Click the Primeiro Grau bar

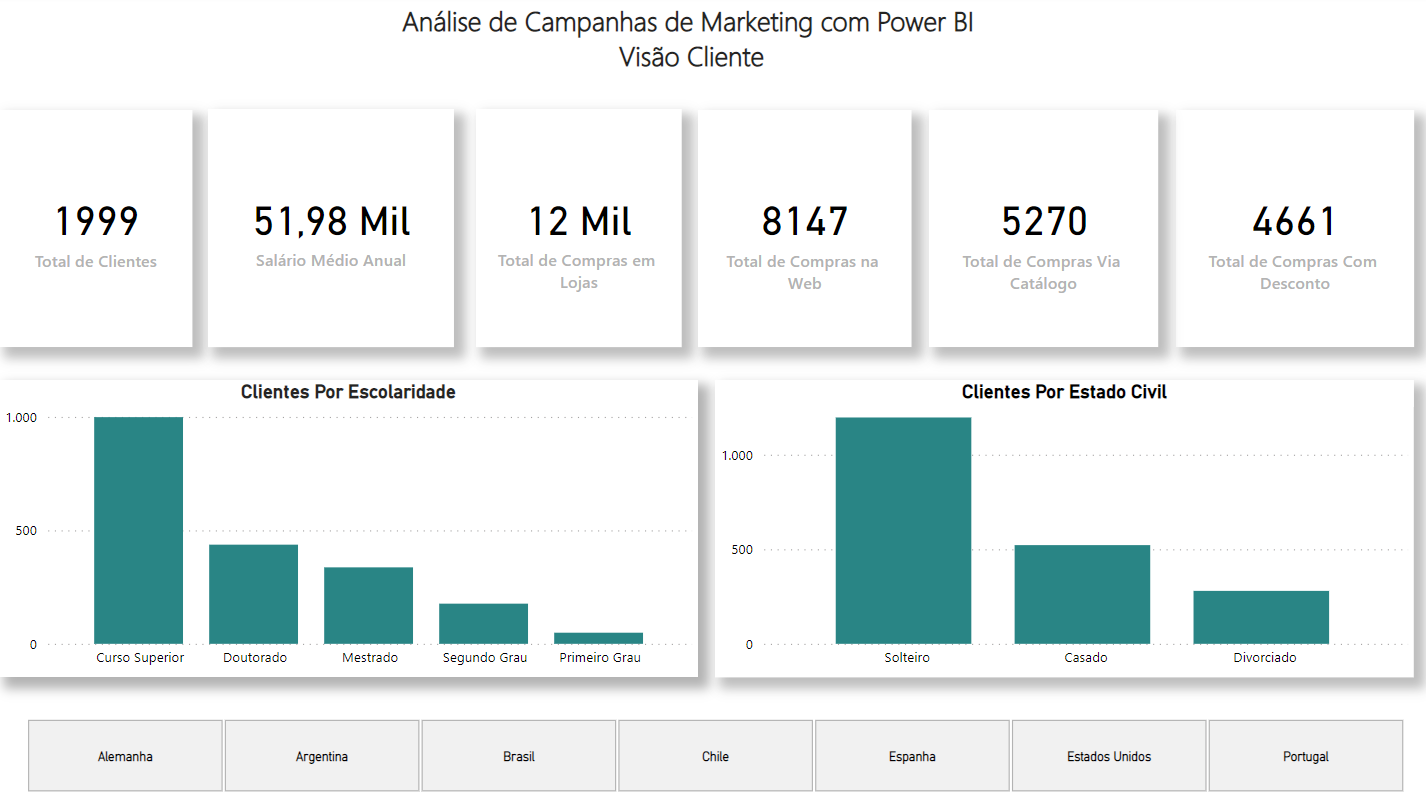pyautogui.click(x=599, y=638)
